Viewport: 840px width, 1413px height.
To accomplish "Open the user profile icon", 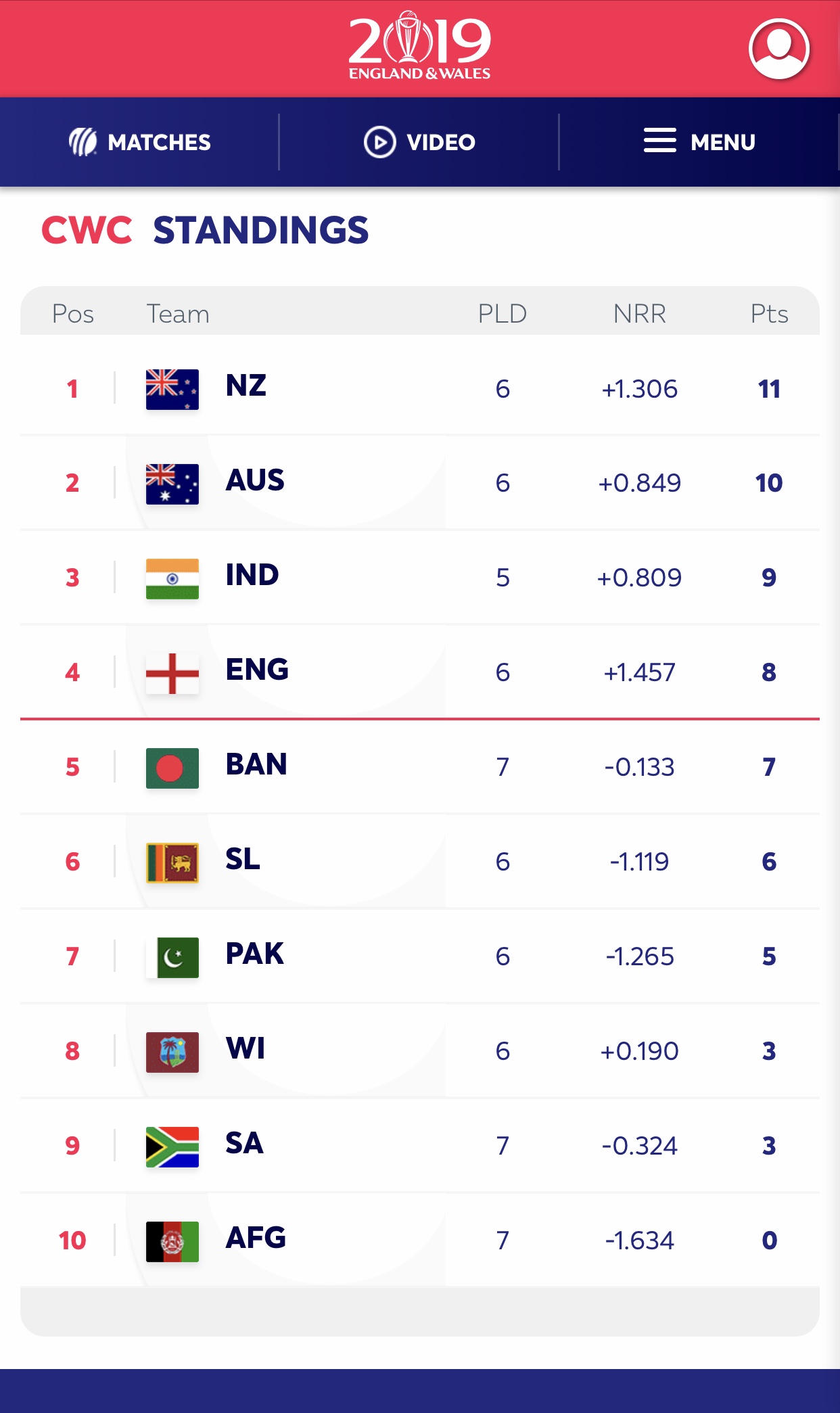I will [x=779, y=49].
